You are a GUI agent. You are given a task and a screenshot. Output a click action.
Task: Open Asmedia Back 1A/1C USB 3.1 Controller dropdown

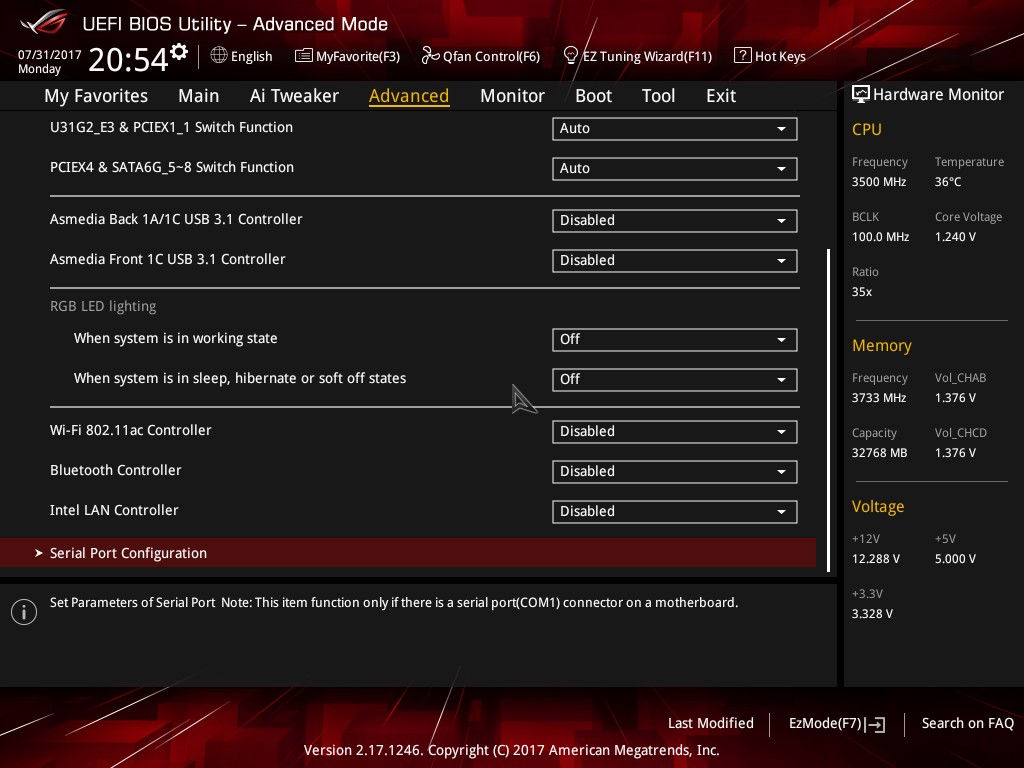tap(675, 221)
